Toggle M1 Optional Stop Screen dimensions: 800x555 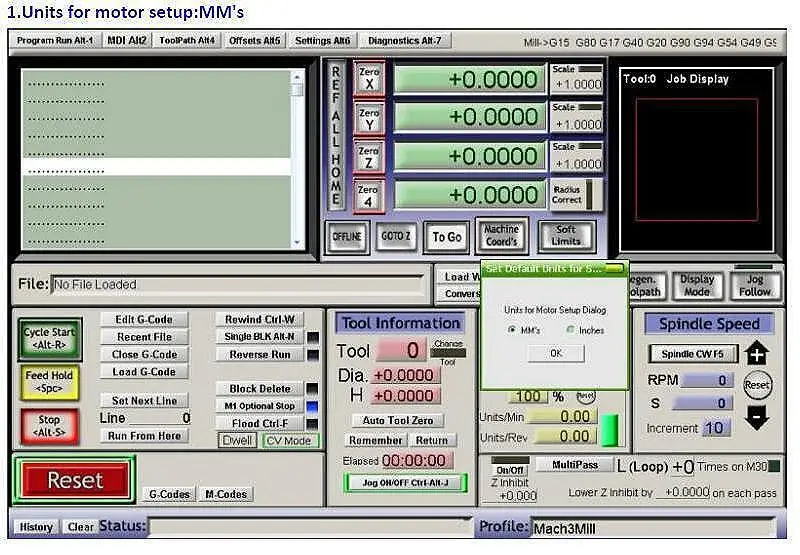point(260,406)
